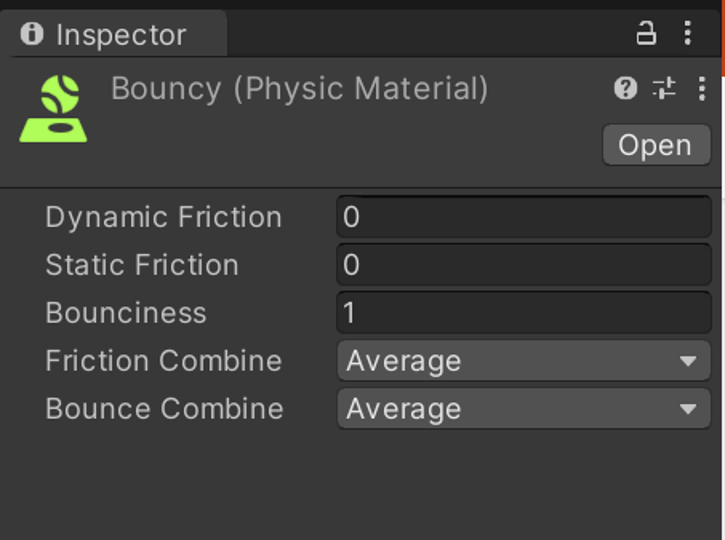Screen dimensions: 725x540
Task: Click the Open button
Action: point(657,145)
